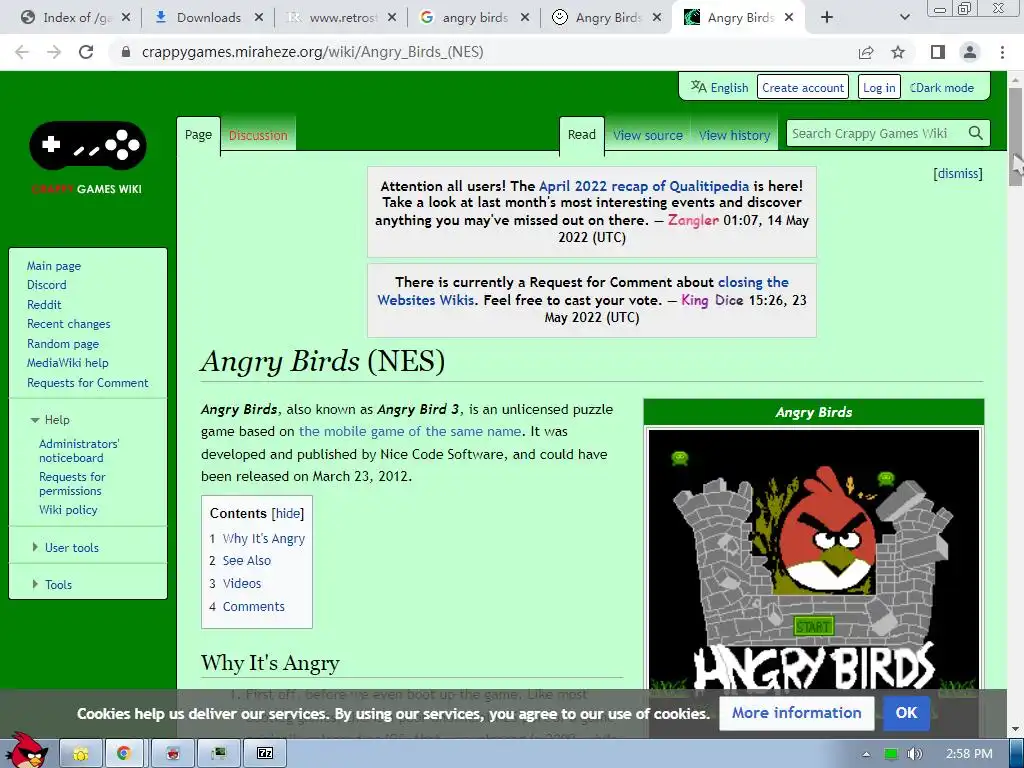Show hidden tray icons arrow
The image size is (1024, 768).
[866, 754]
